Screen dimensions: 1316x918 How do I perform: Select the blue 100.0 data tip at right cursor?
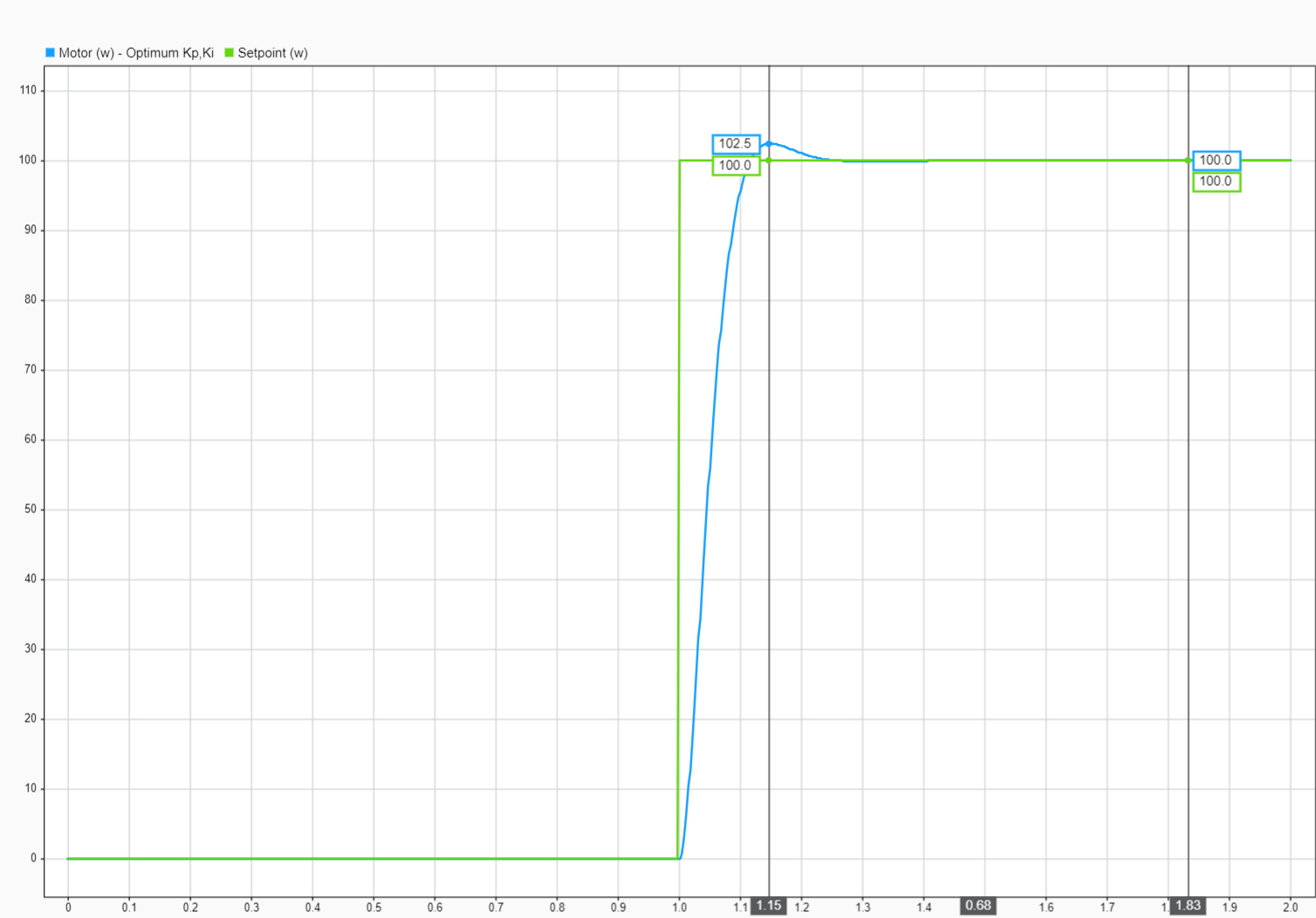(1216, 161)
